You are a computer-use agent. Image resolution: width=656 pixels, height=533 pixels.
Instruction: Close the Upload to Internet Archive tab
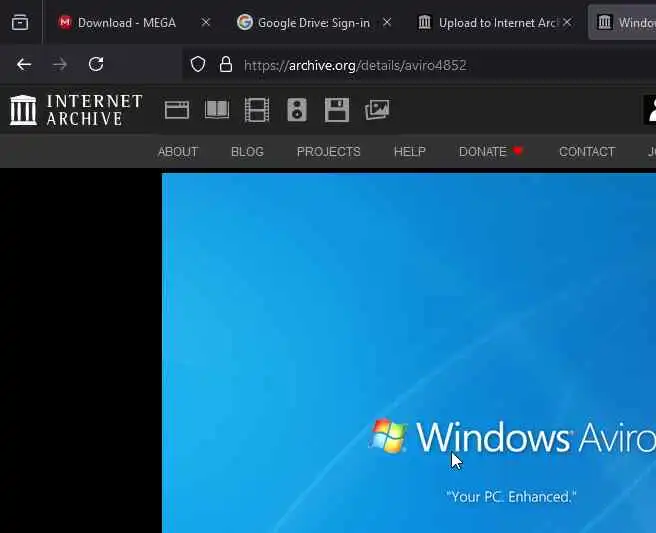567,22
